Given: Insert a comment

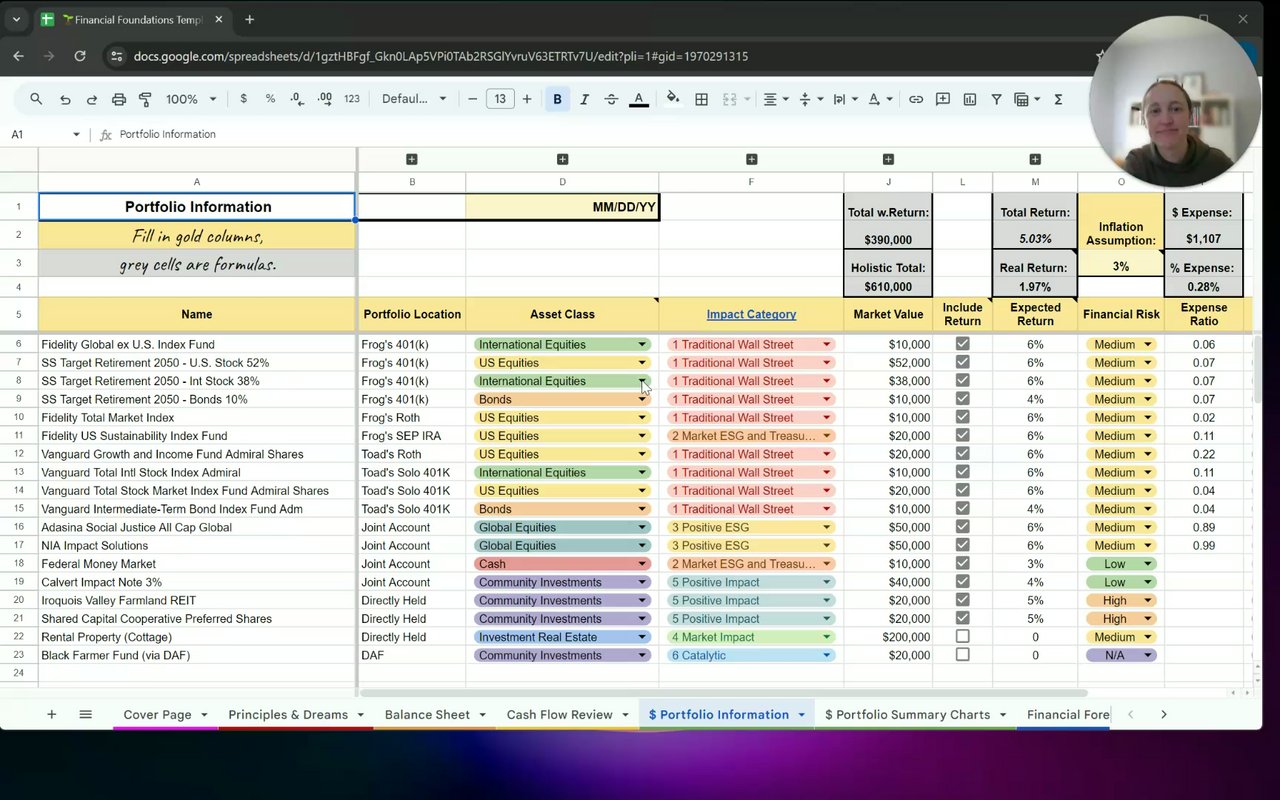Looking at the screenshot, I should pyautogui.click(x=943, y=99).
